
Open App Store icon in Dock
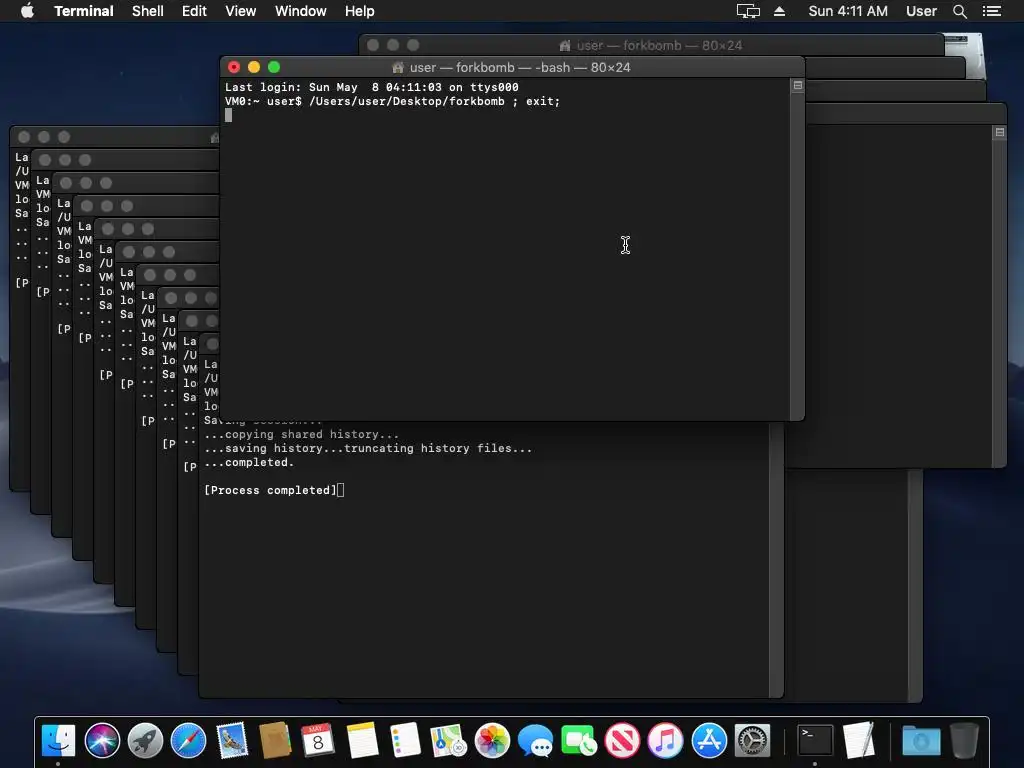tap(709, 741)
